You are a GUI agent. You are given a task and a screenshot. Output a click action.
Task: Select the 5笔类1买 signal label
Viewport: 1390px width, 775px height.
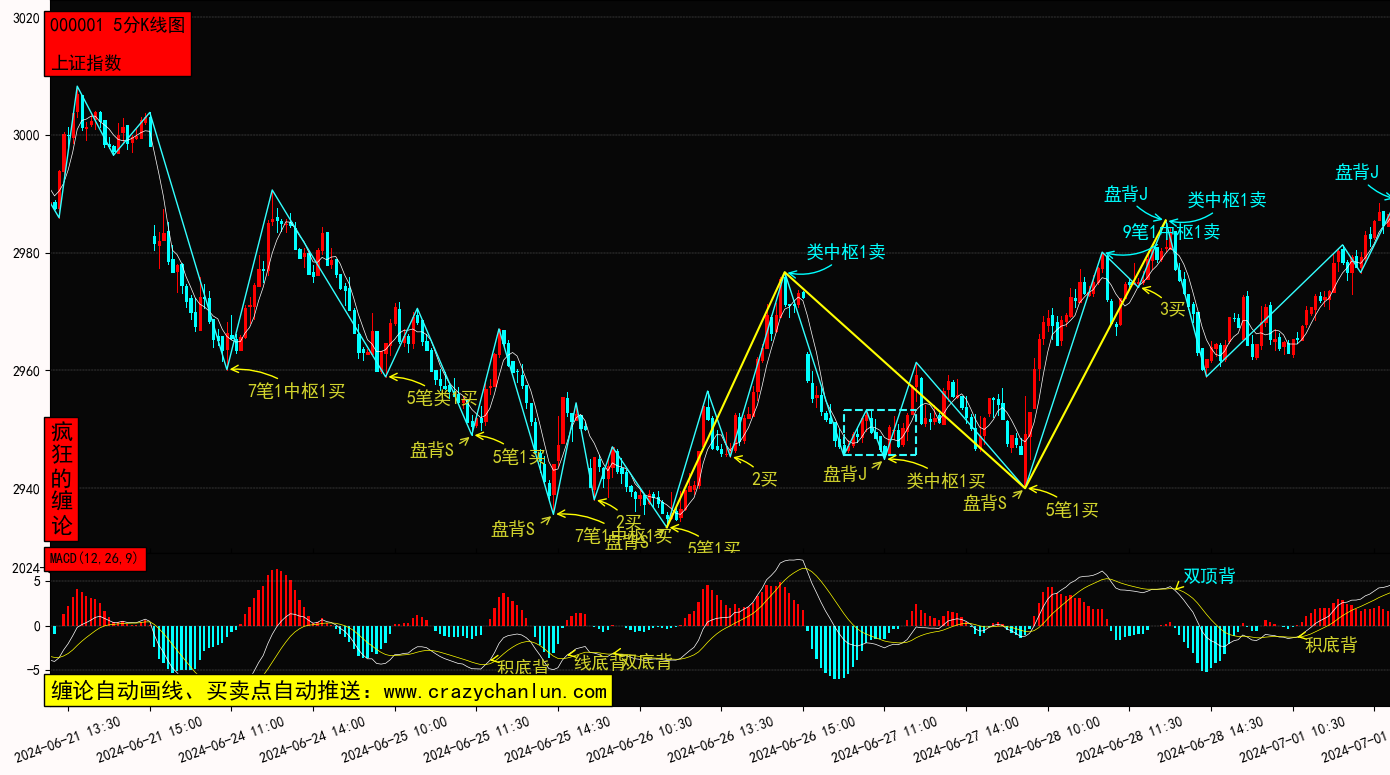(441, 397)
